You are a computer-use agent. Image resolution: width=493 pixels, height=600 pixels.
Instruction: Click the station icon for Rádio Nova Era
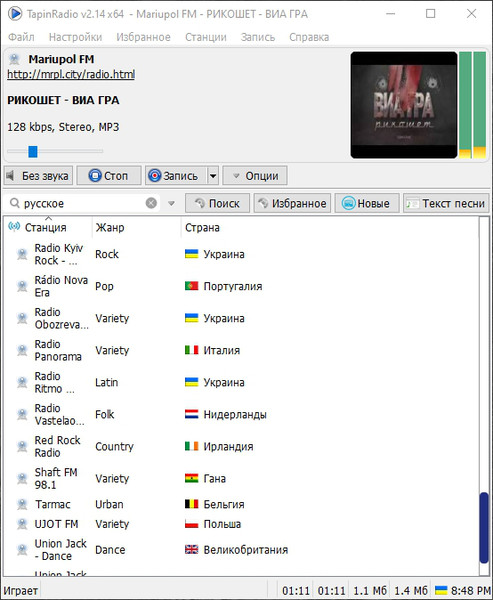pos(22,286)
